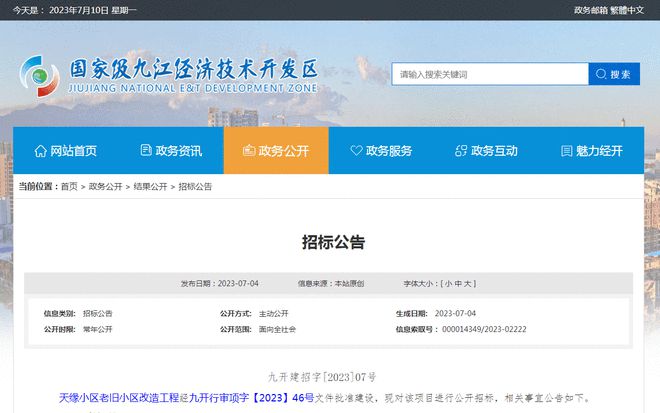Open the 政务邮箱 link
Image resolution: width=660 pixels, height=413 pixels.
pos(591,10)
